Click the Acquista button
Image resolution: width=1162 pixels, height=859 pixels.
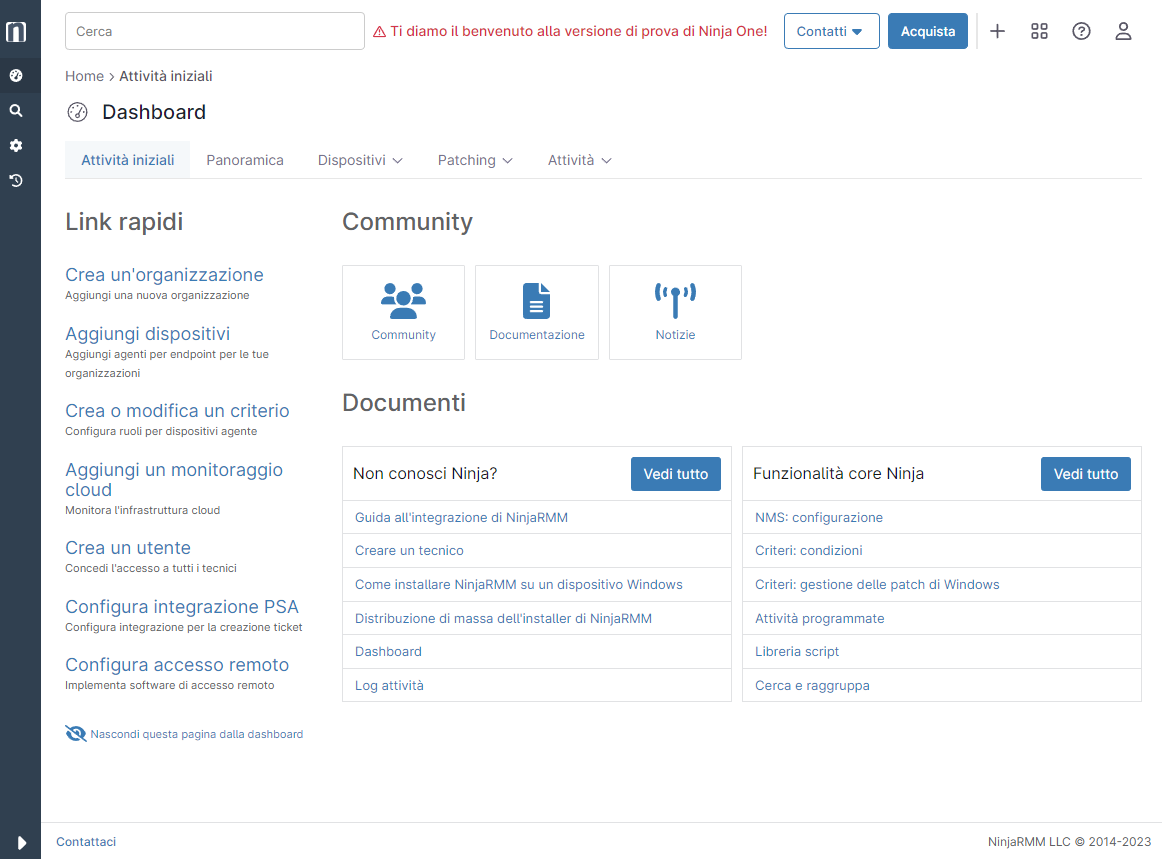(928, 31)
